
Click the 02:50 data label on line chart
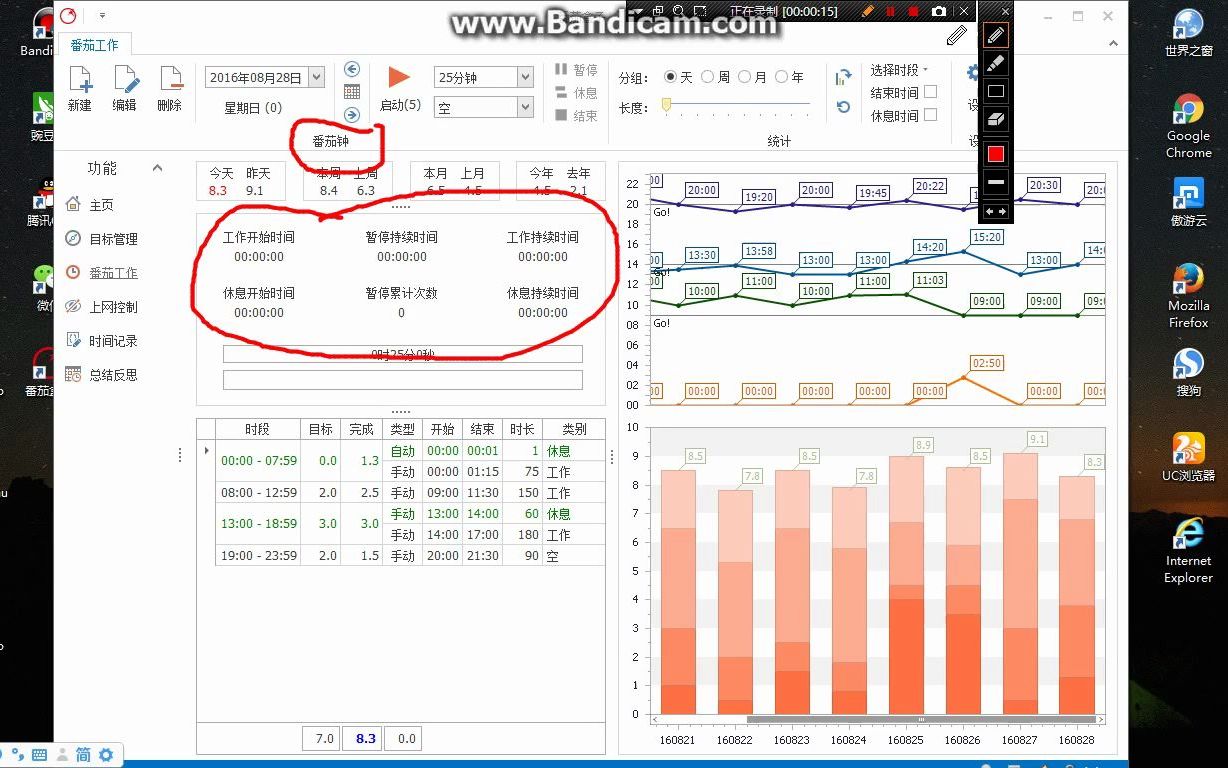[986, 364]
